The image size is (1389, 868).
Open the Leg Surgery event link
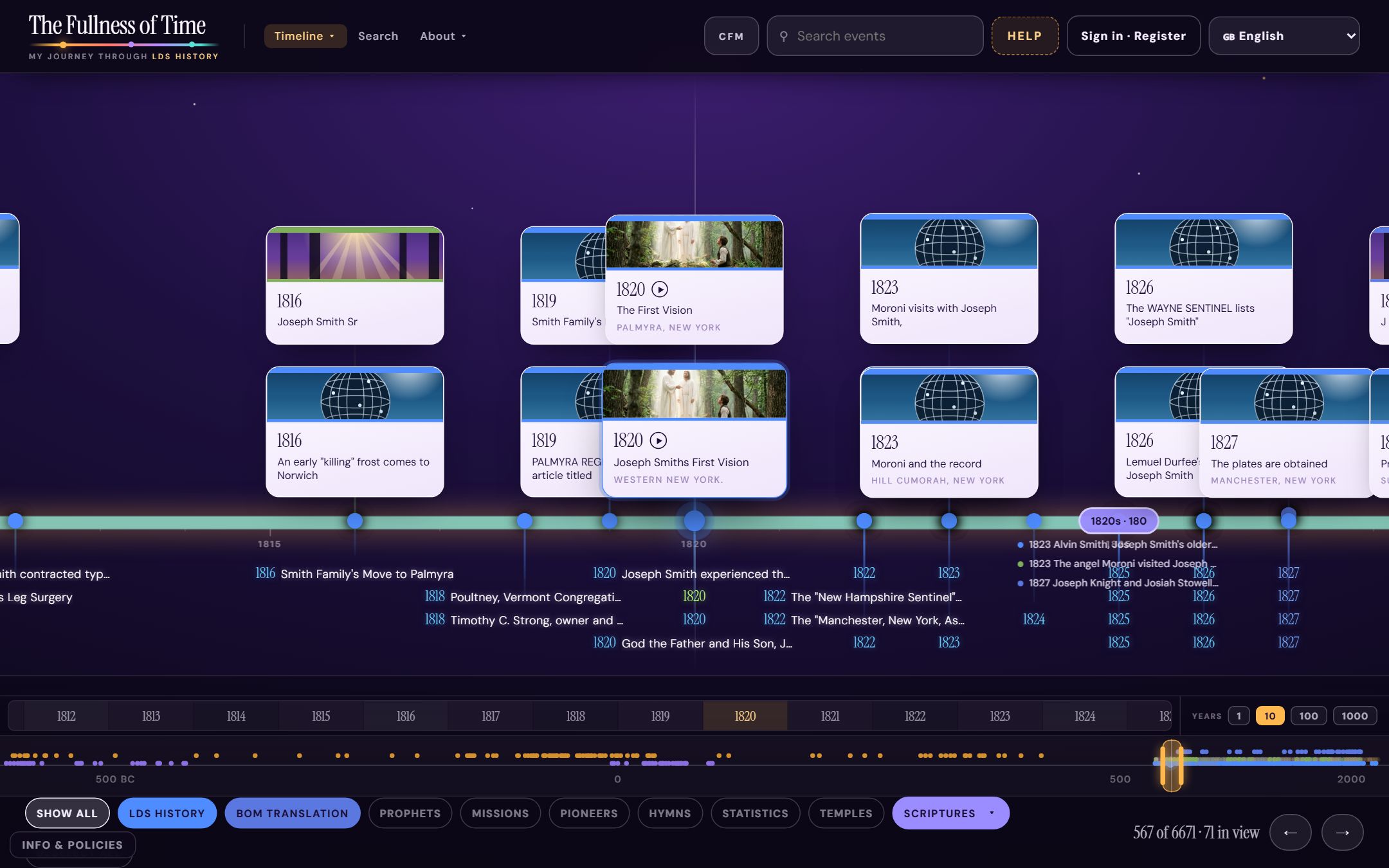coord(37,597)
